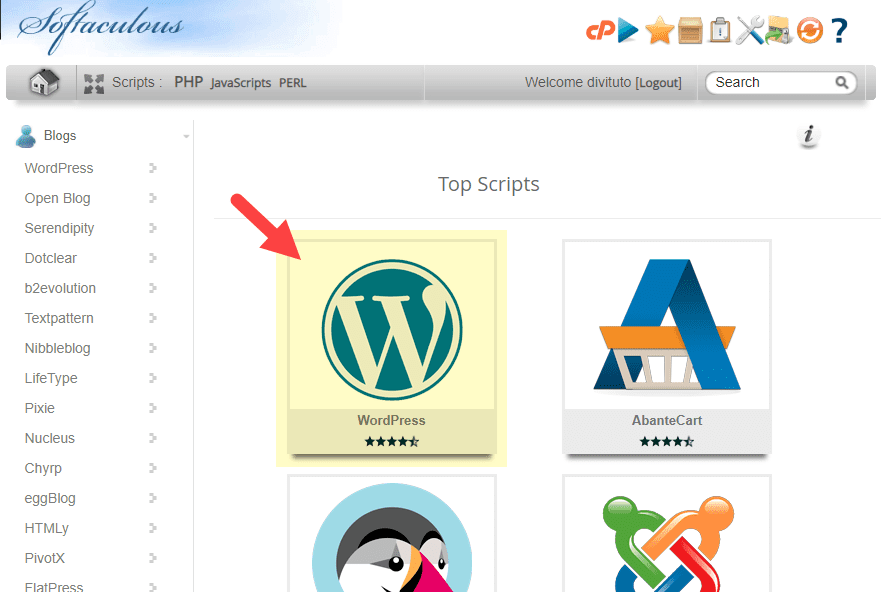This screenshot has height=592, width=881.
Task: Click the info 'i' icon
Action: point(809,135)
